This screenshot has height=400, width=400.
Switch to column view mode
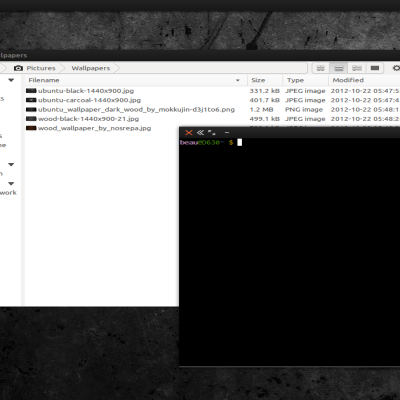[375, 68]
